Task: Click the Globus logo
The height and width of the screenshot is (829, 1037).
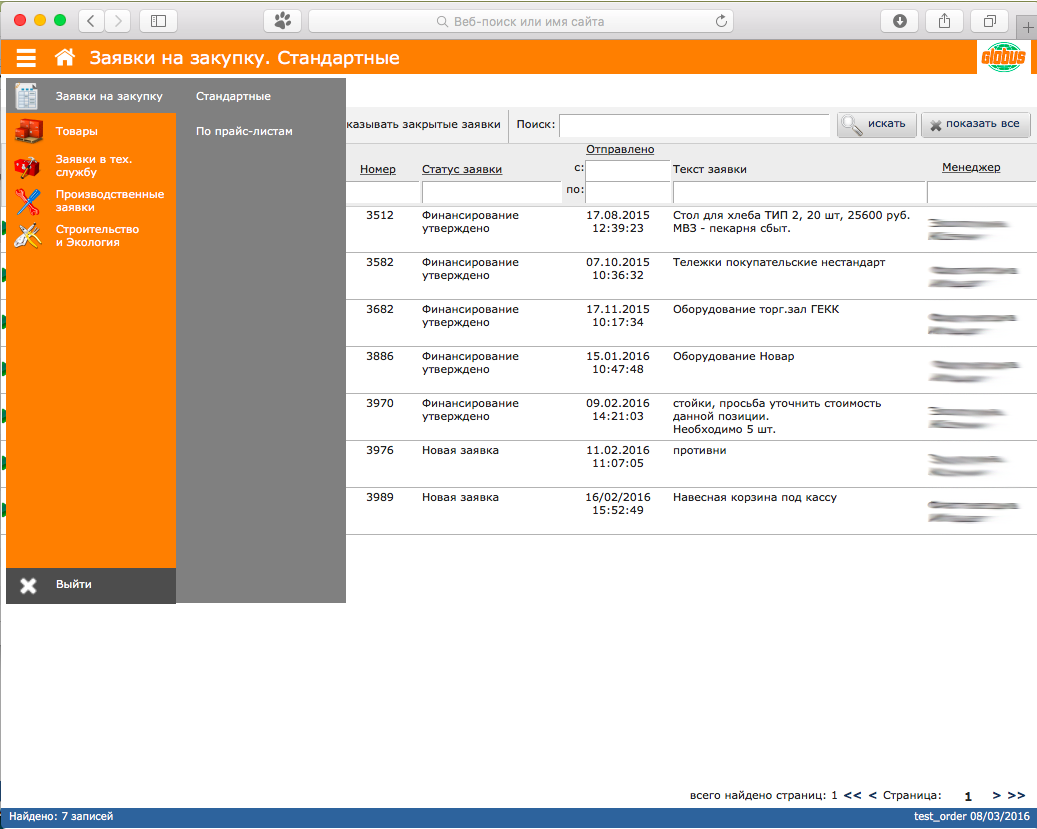Action: click(x=1003, y=58)
